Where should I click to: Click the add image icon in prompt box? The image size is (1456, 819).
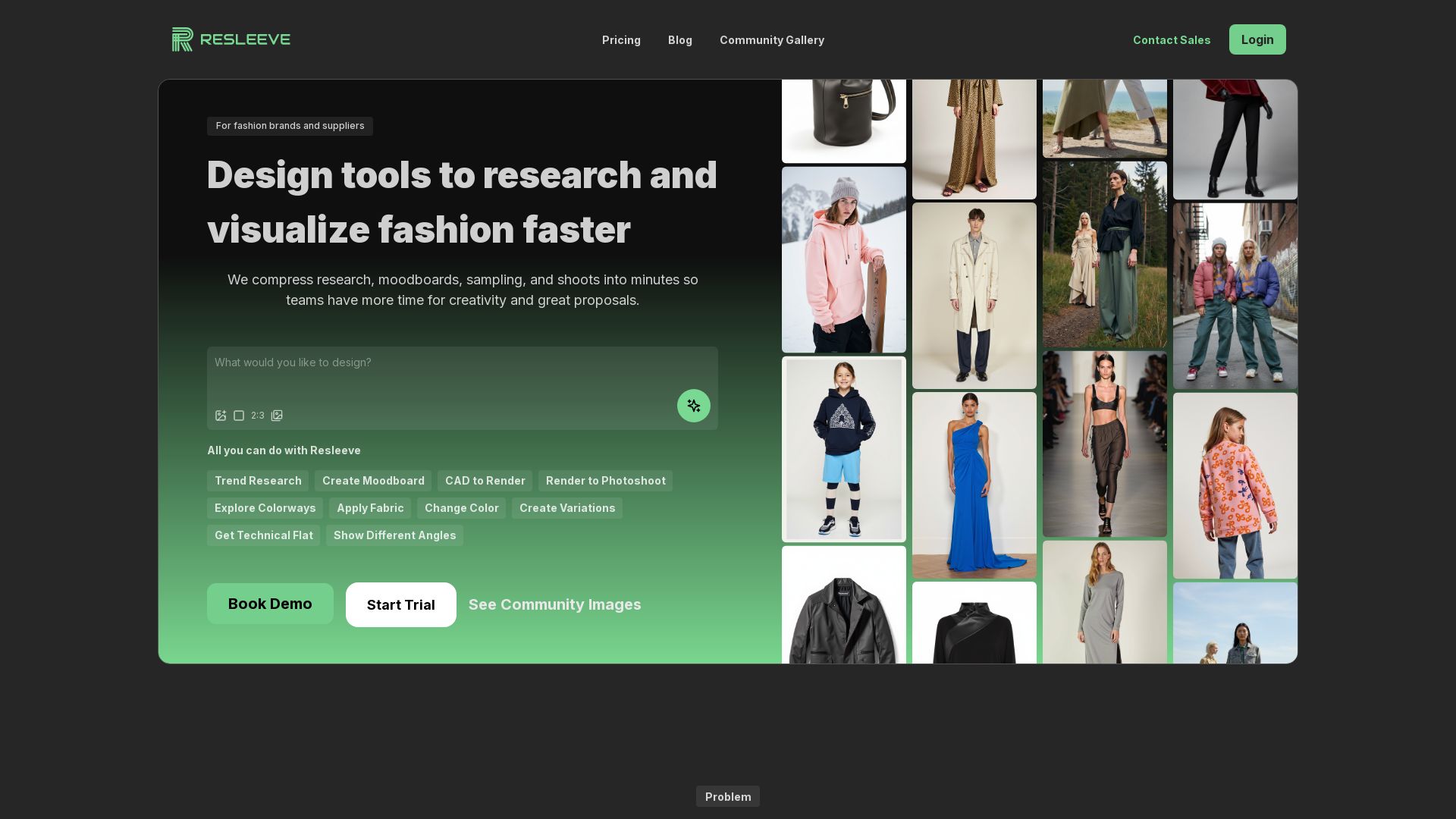coord(221,416)
